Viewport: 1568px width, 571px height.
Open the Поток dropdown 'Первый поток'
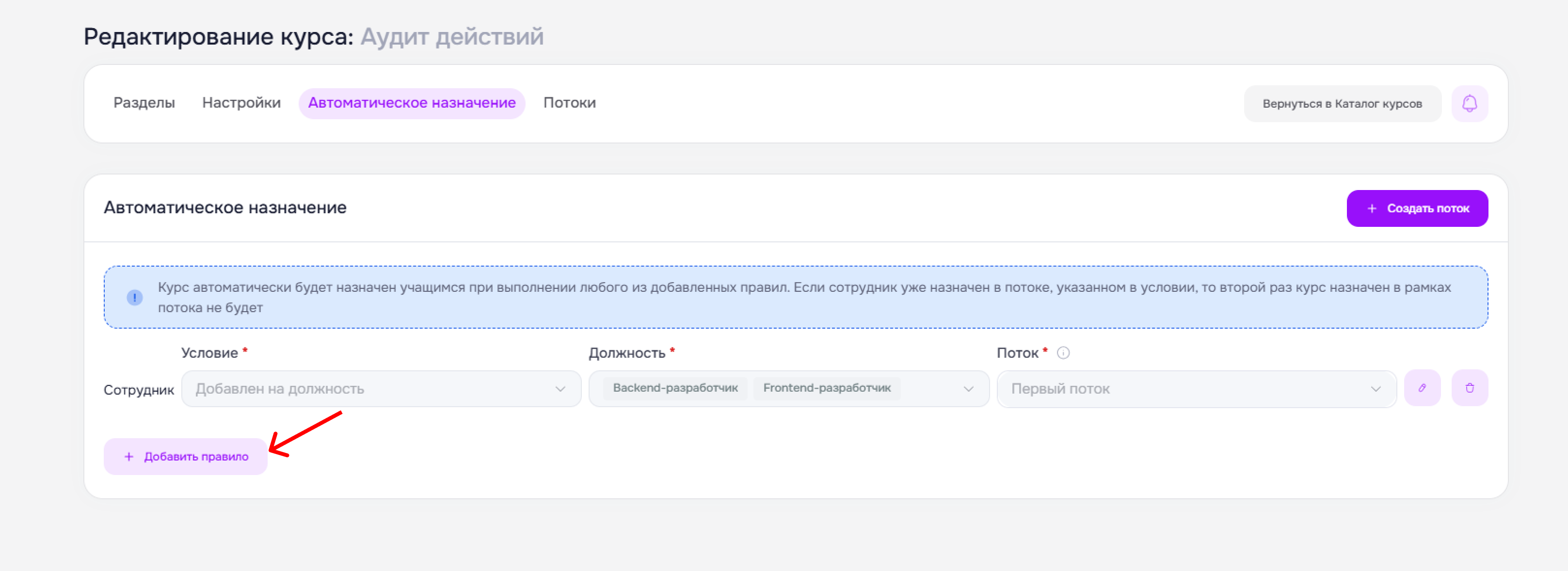(x=1196, y=388)
